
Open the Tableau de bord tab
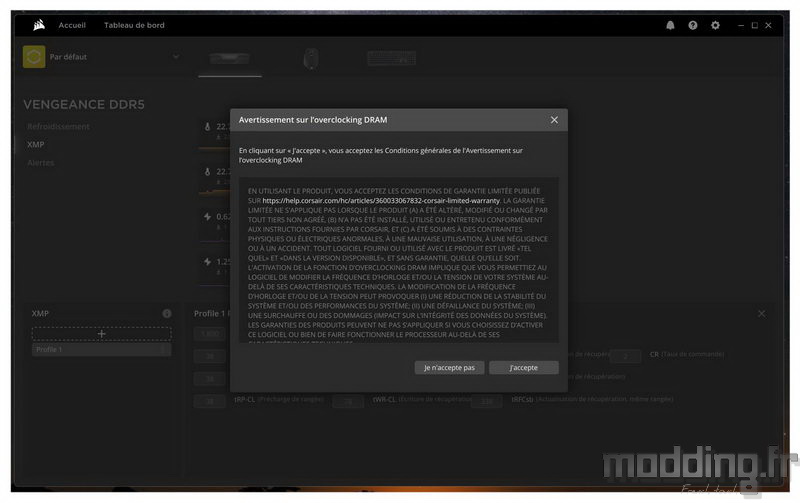point(134,25)
